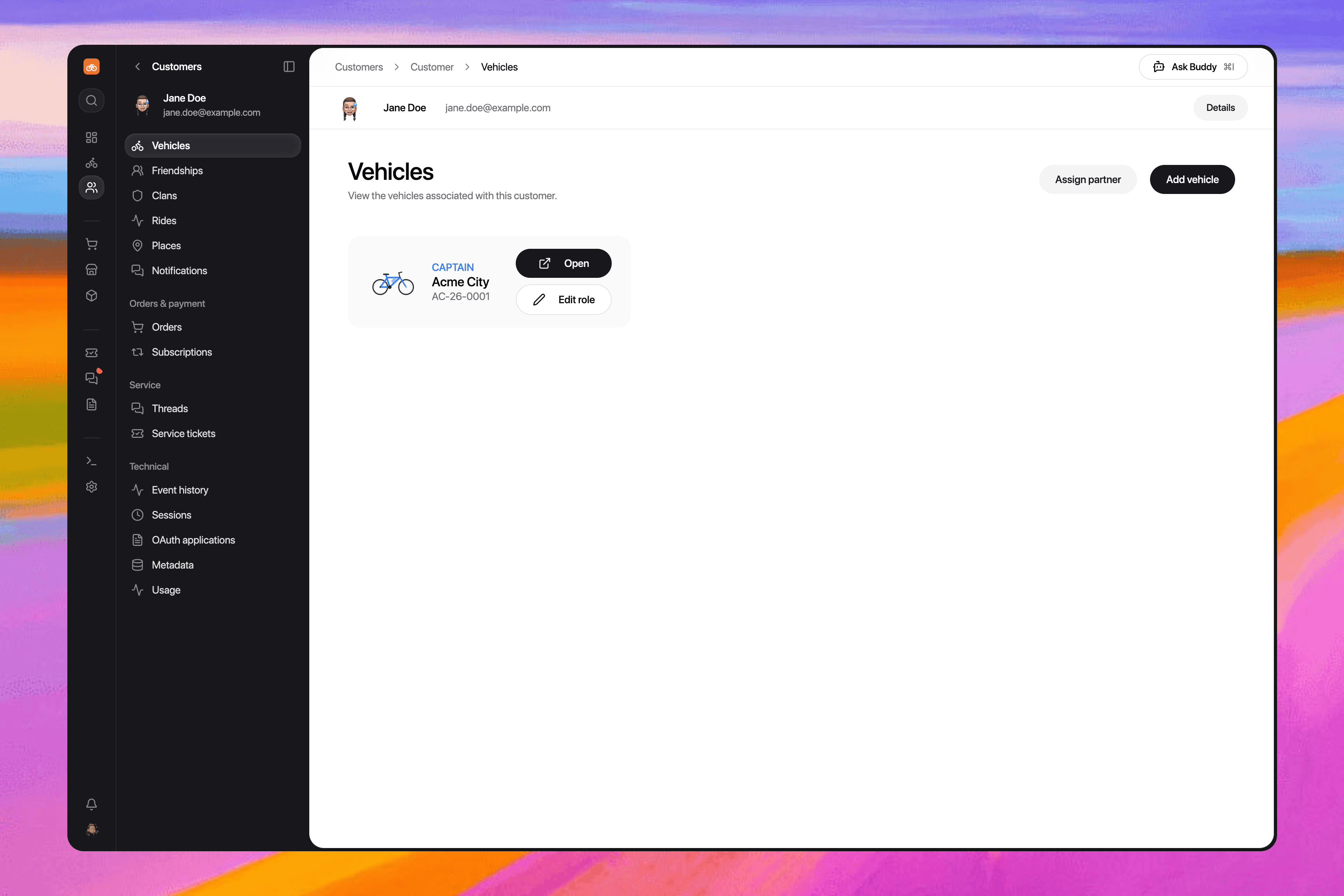Click Edit role for the vehicle
Screen dimensions: 1344x896
click(x=563, y=300)
